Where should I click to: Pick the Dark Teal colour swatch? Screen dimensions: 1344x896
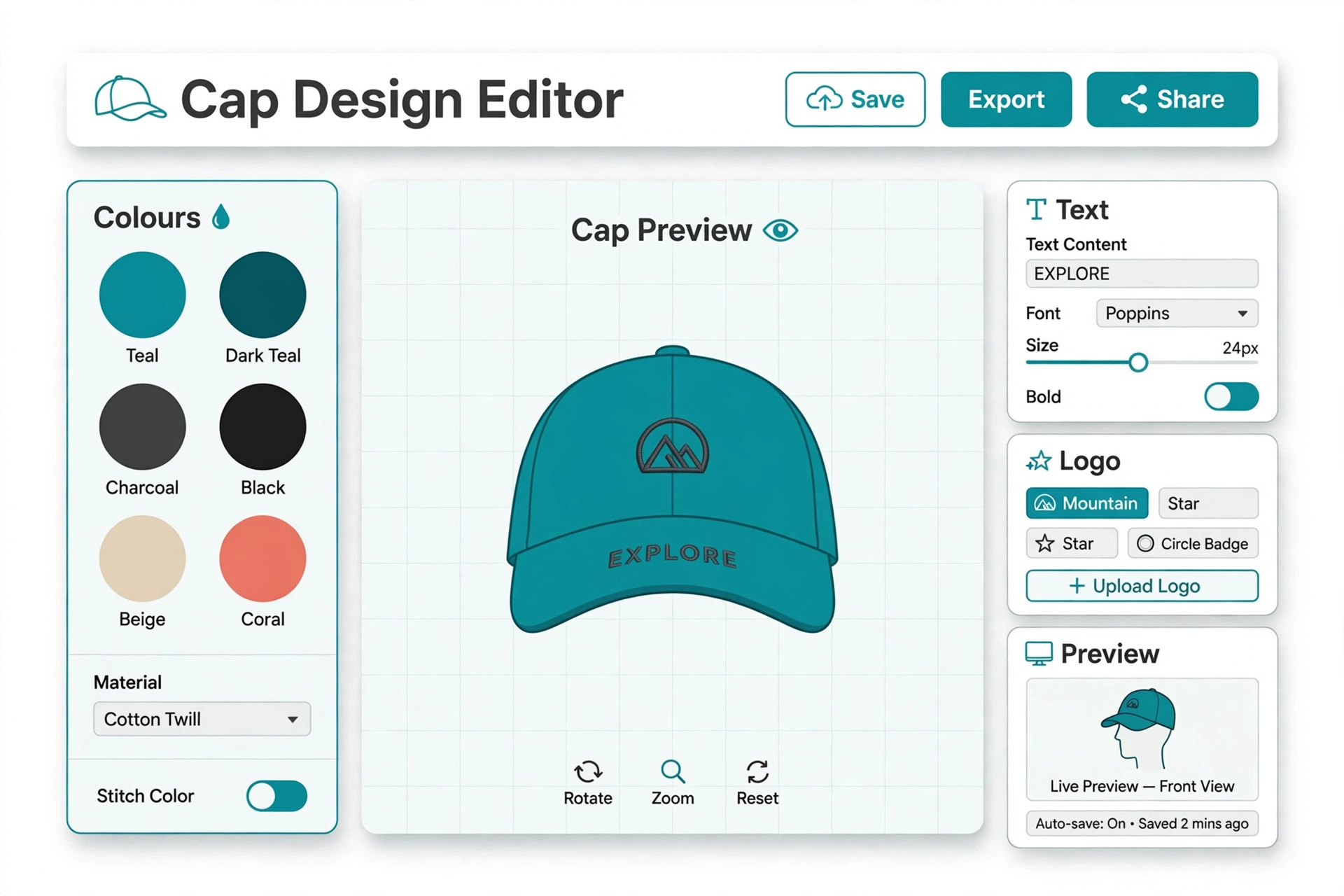click(262, 295)
